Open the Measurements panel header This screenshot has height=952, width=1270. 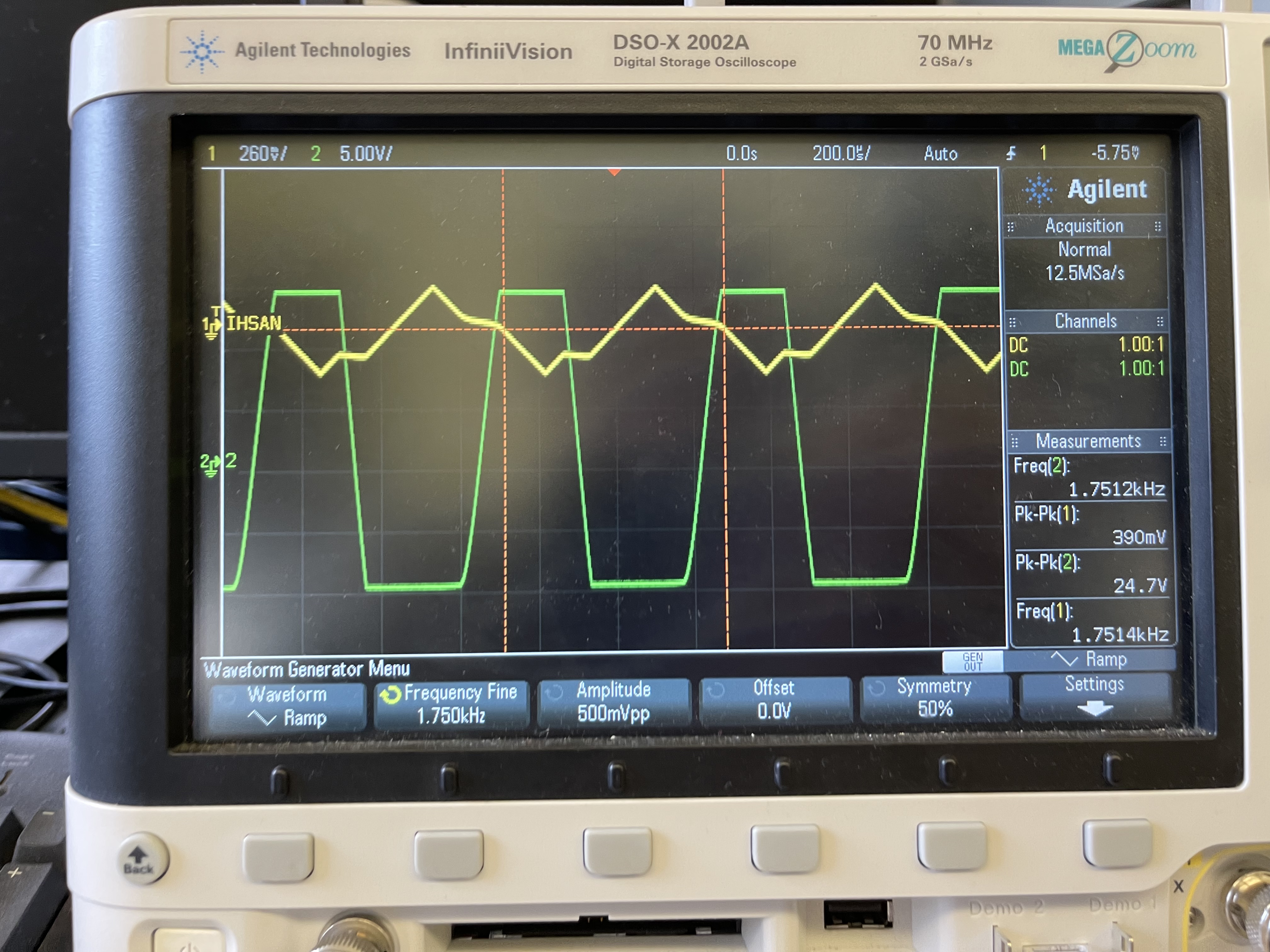pyautogui.click(x=1089, y=441)
